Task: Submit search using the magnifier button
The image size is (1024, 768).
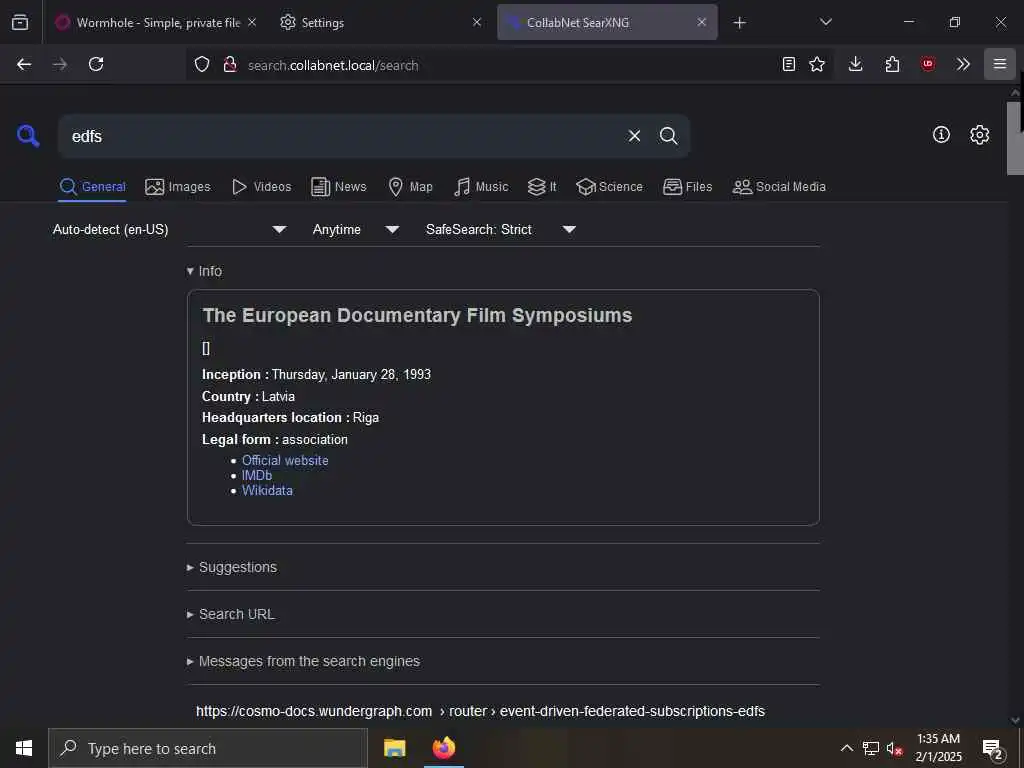Action: (x=668, y=136)
